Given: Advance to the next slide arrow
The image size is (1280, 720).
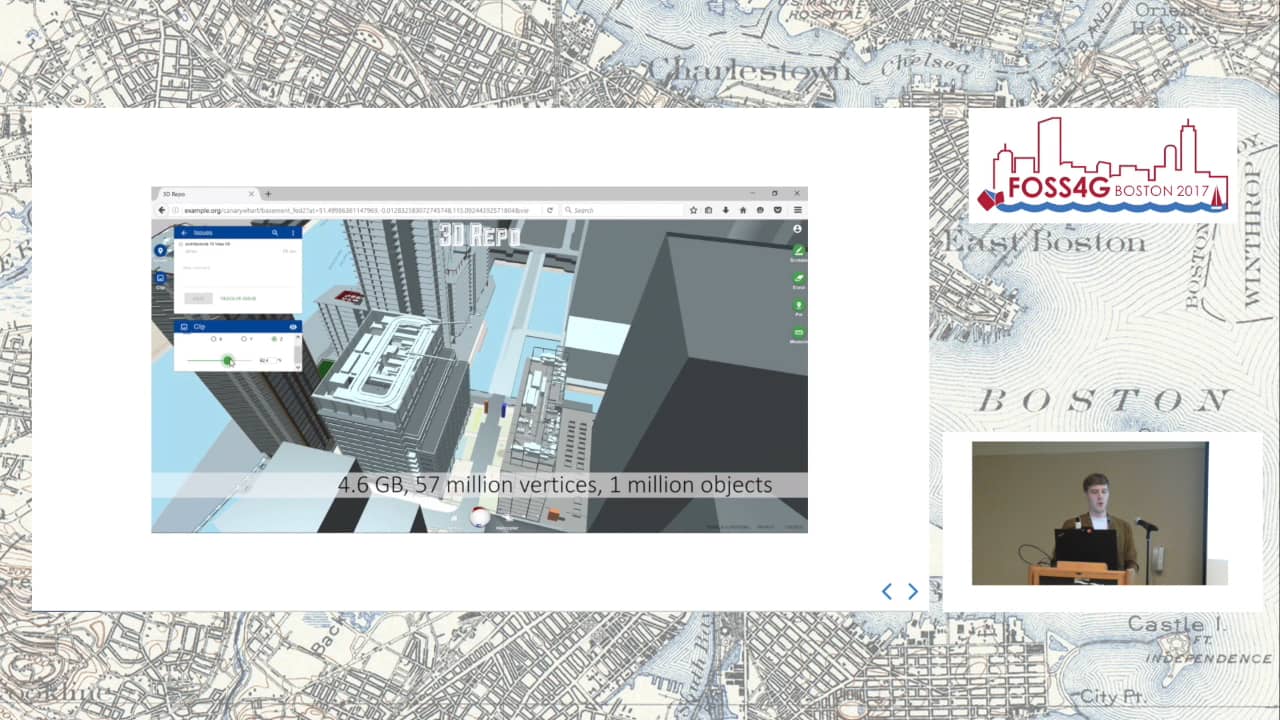Looking at the screenshot, I should click(912, 591).
